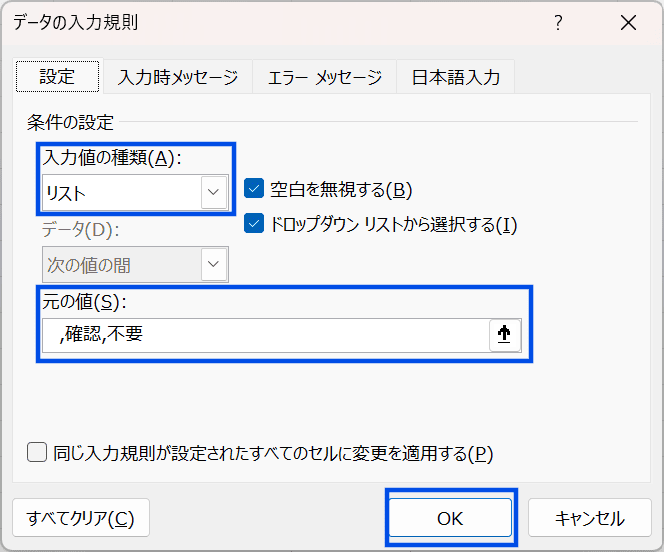
Task: Enable 同じ入力規則 apply-to-all checkbox
Action: (38, 453)
